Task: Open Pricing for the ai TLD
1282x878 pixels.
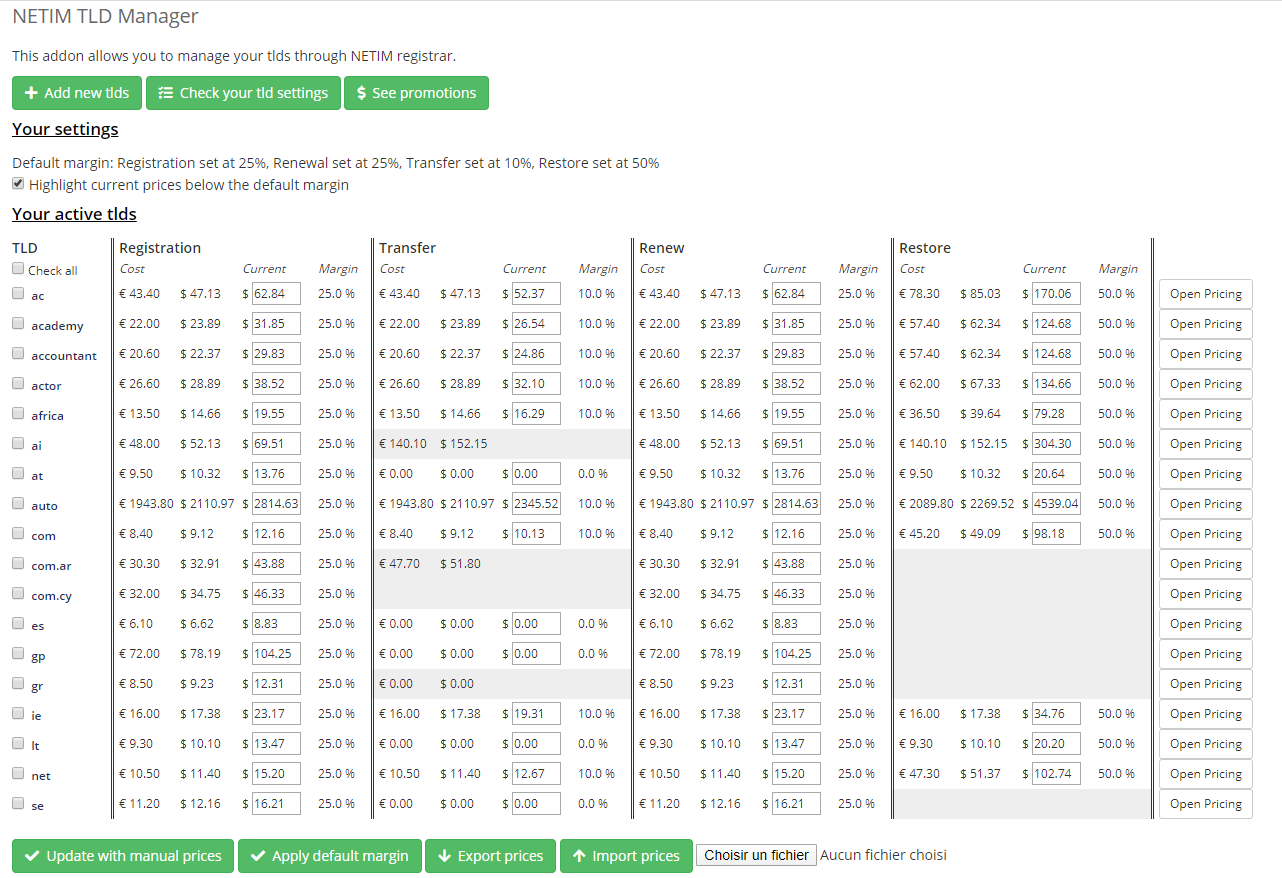Action: (x=1206, y=444)
